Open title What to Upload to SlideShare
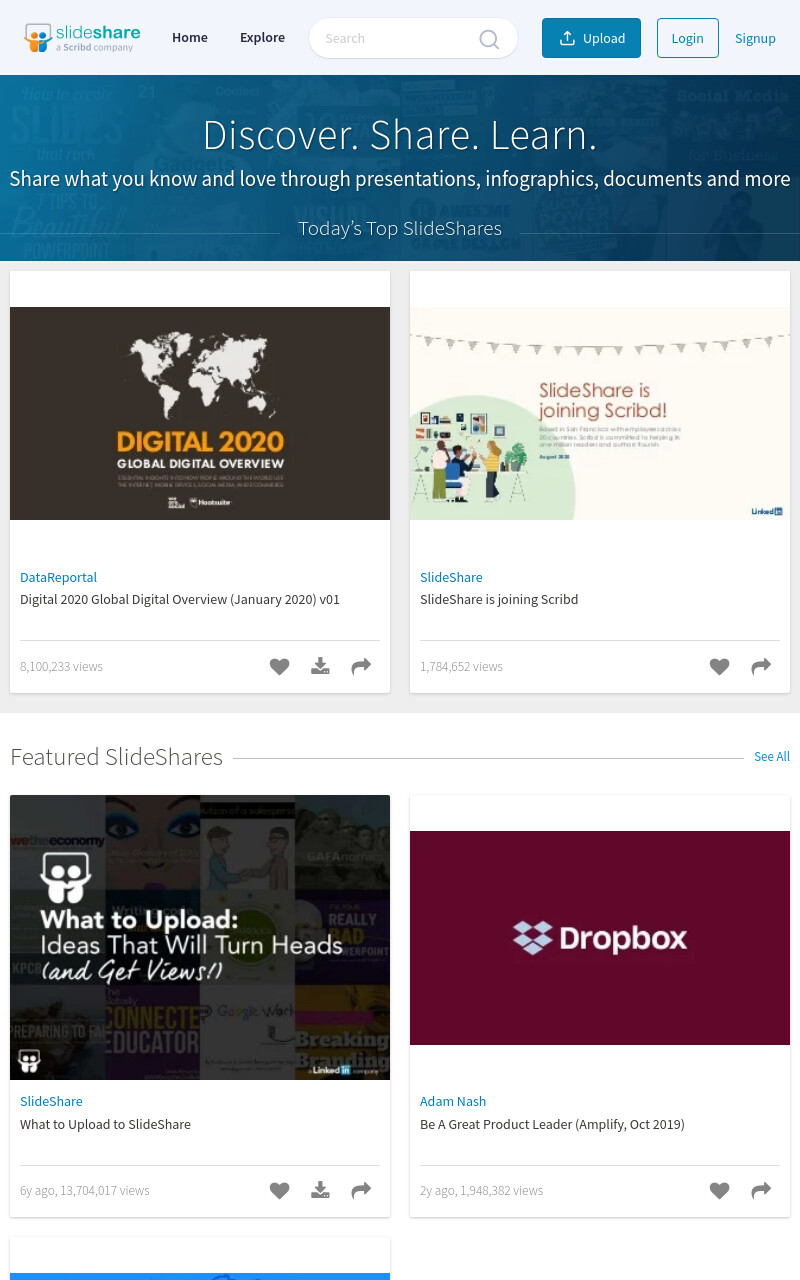800x1280 pixels. (105, 1124)
